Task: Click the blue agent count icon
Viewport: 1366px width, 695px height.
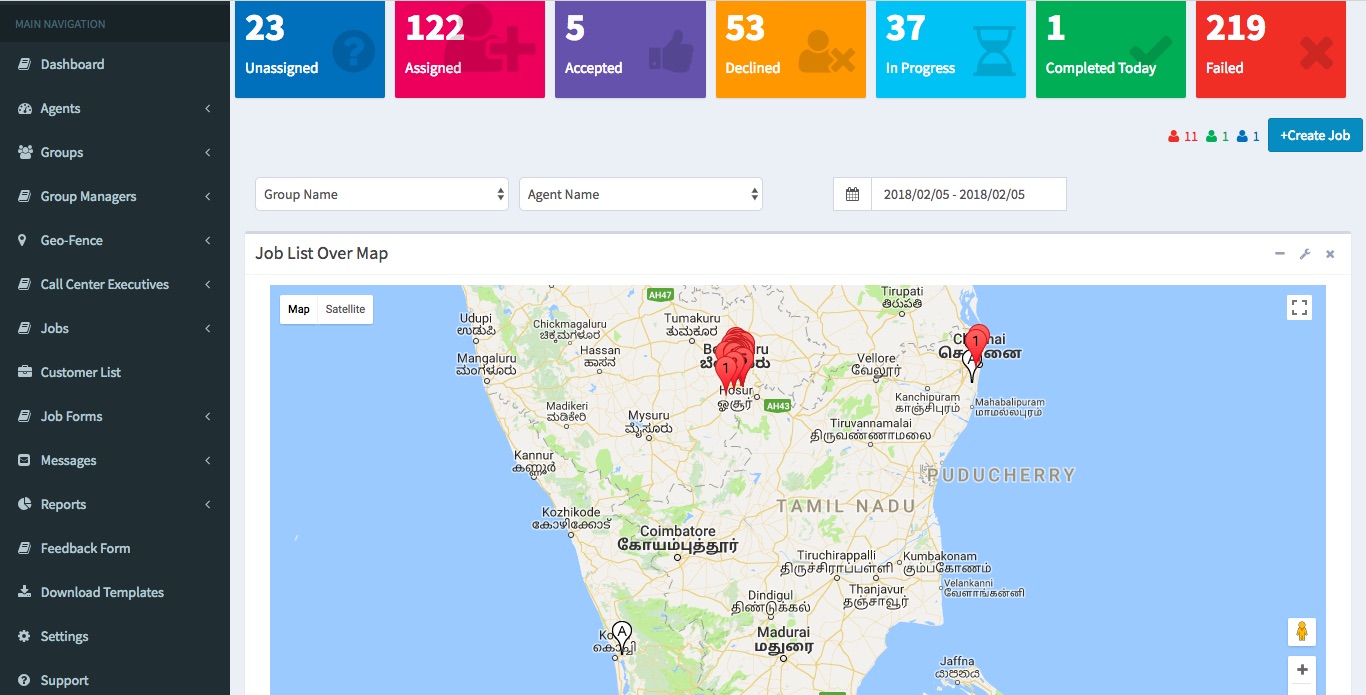Action: 1242,136
